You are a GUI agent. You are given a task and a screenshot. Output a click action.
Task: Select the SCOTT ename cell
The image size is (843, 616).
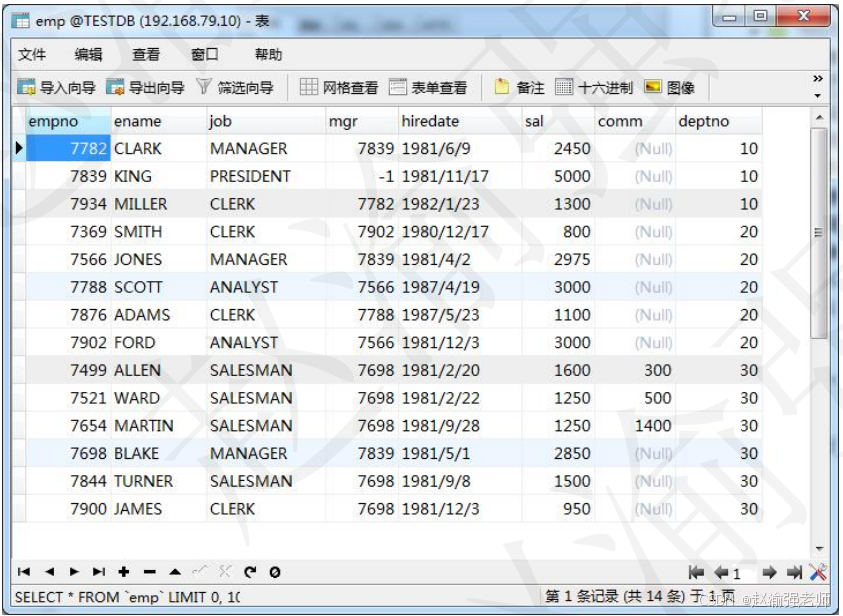click(x=159, y=287)
